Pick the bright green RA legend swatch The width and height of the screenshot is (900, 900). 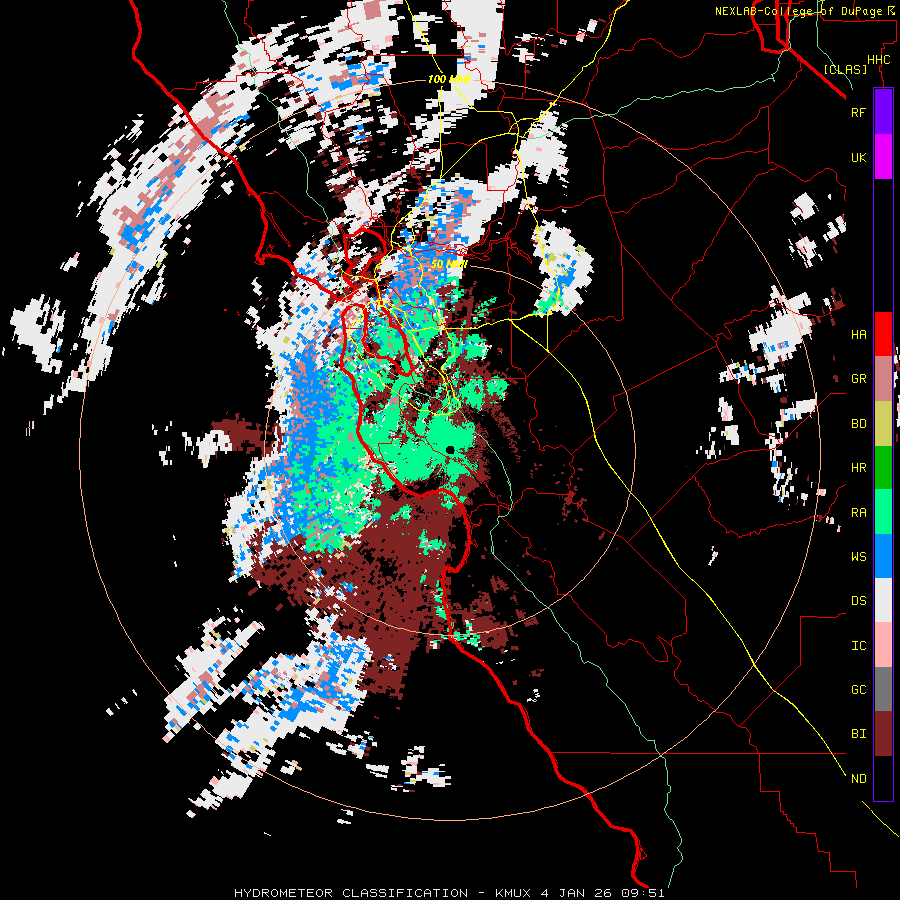coord(883,512)
